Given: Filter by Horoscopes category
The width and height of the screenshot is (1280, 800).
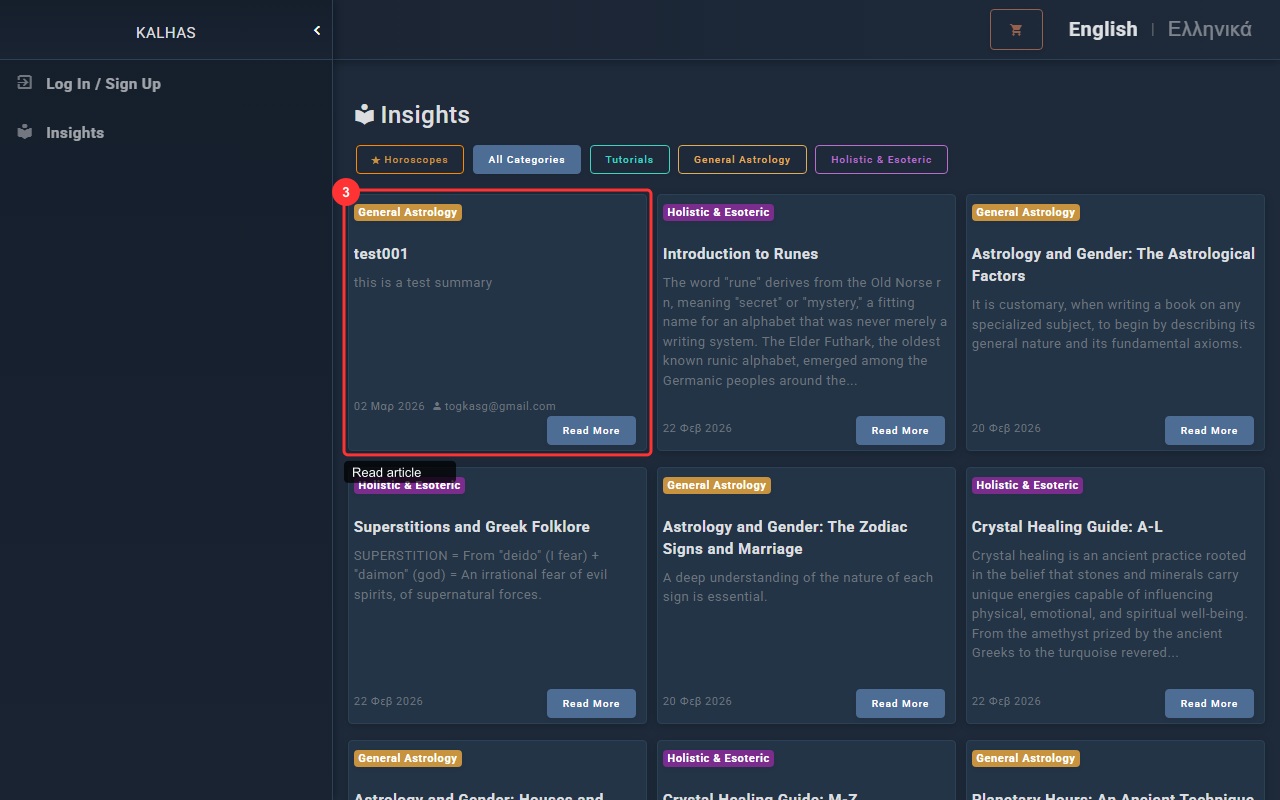Looking at the screenshot, I should coord(409,160).
